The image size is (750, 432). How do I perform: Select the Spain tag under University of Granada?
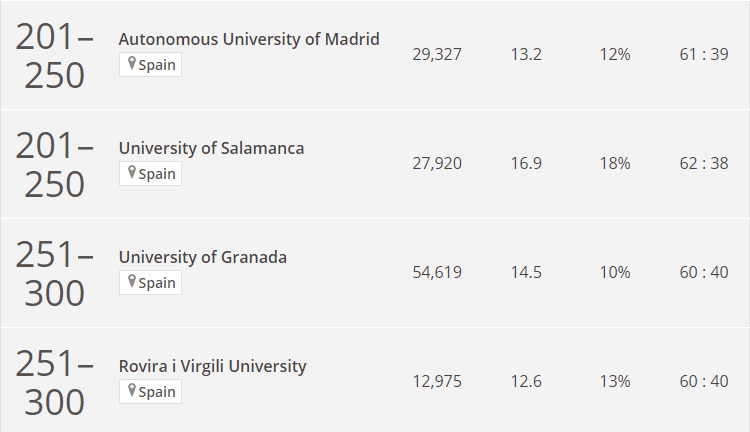pos(150,283)
